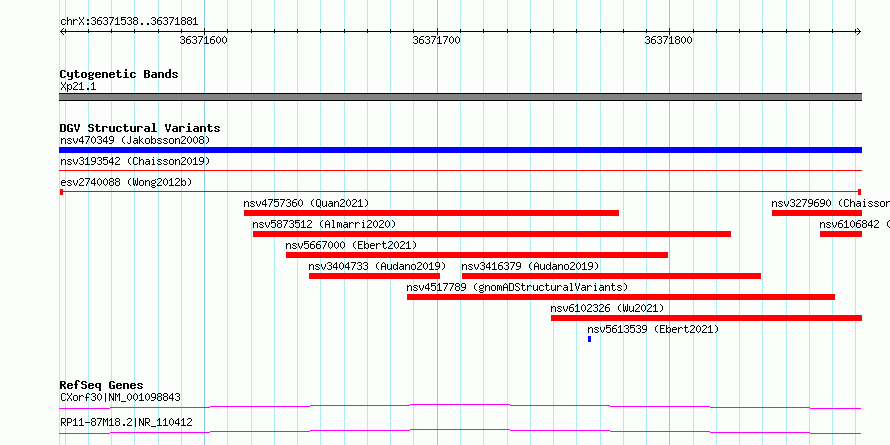Screen dimensions: 890x445
Task: Select the nsv4517789 red variant bar
Action: 621,297
